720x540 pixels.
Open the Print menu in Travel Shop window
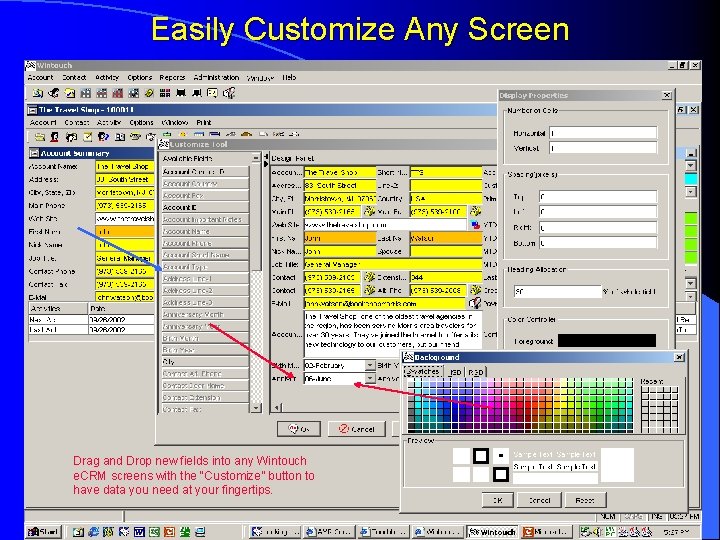203,123
